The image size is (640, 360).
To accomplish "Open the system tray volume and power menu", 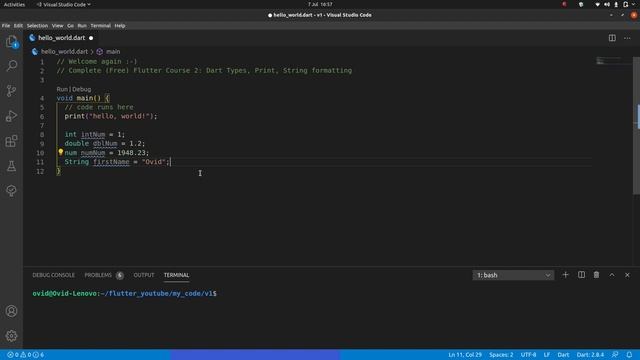I will (x=616, y=4).
